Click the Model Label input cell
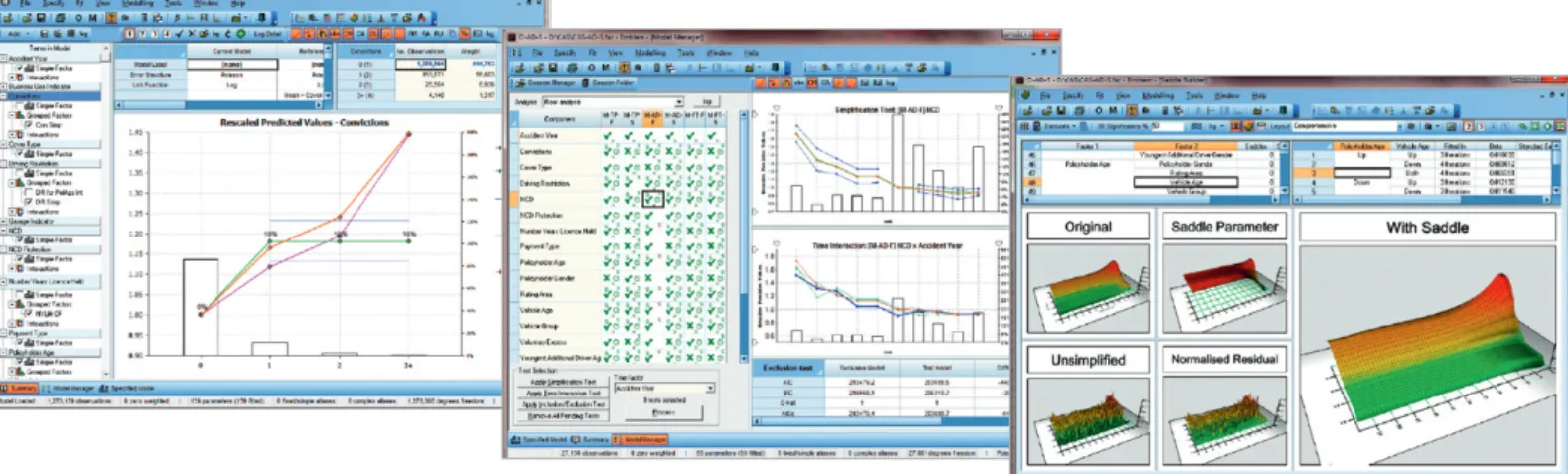 click(x=231, y=65)
